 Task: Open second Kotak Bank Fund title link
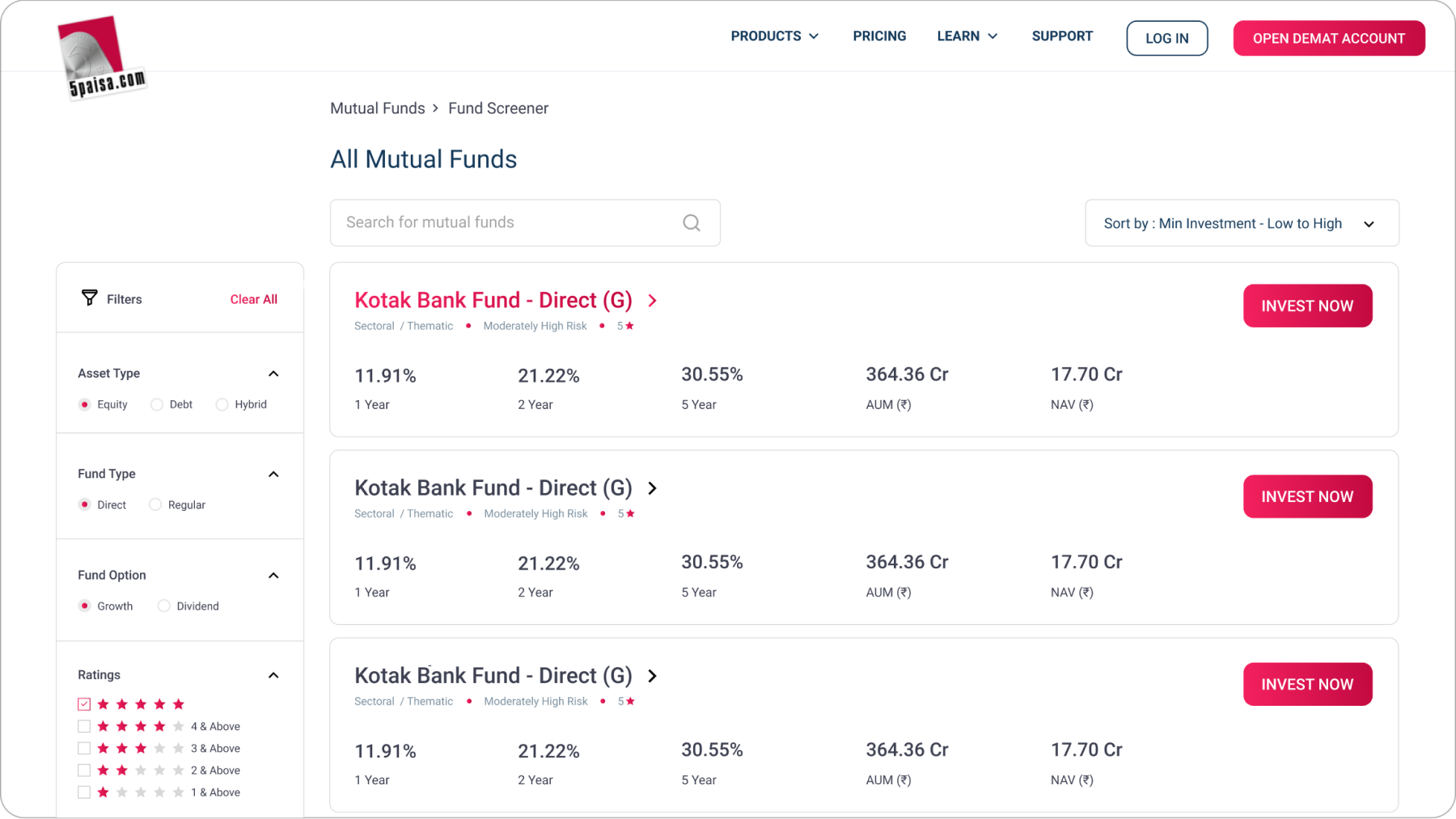pos(493,488)
